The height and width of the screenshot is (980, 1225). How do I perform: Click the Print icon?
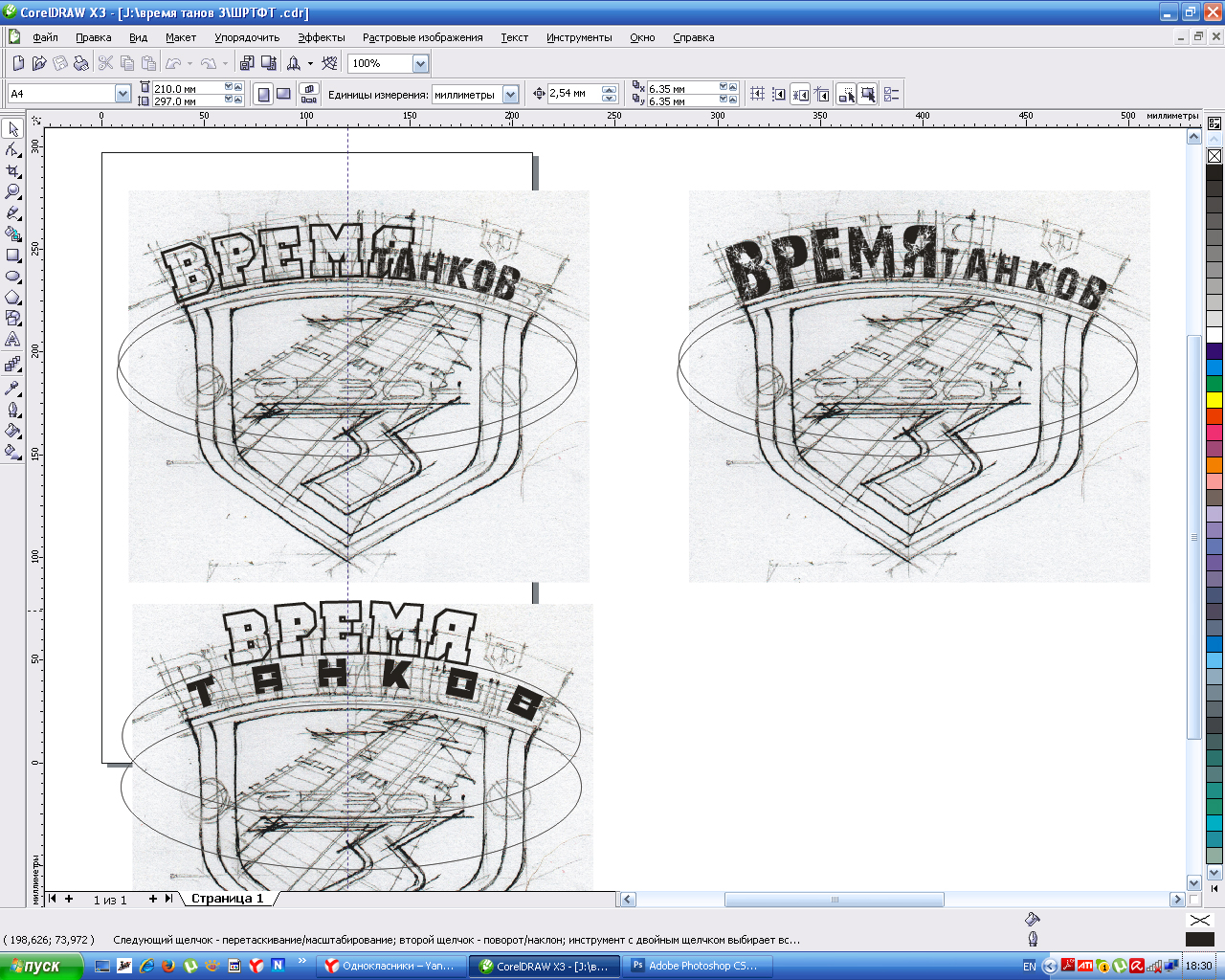(x=81, y=63)
